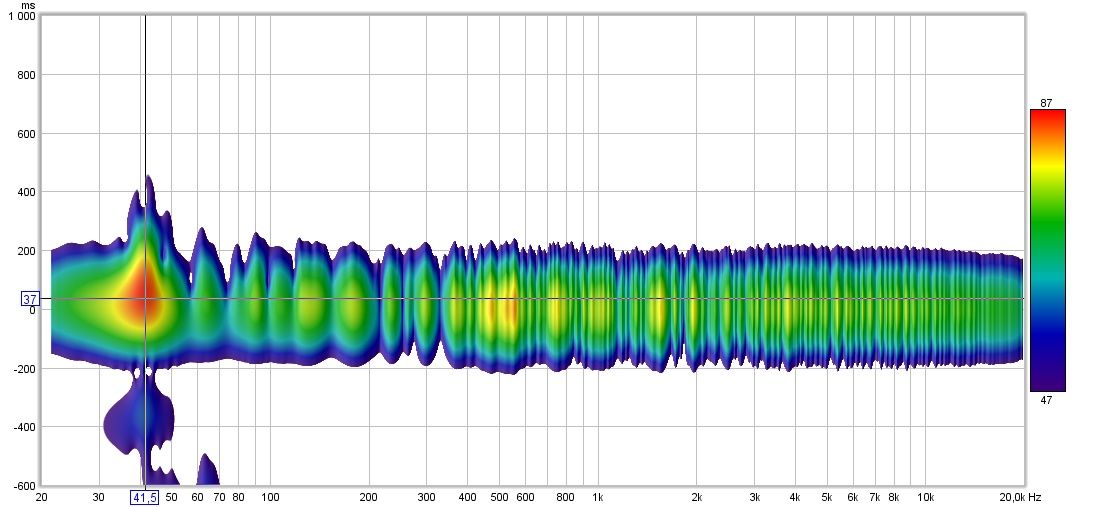Click the '50' label on the frequency axis

[x=171, y=497]
